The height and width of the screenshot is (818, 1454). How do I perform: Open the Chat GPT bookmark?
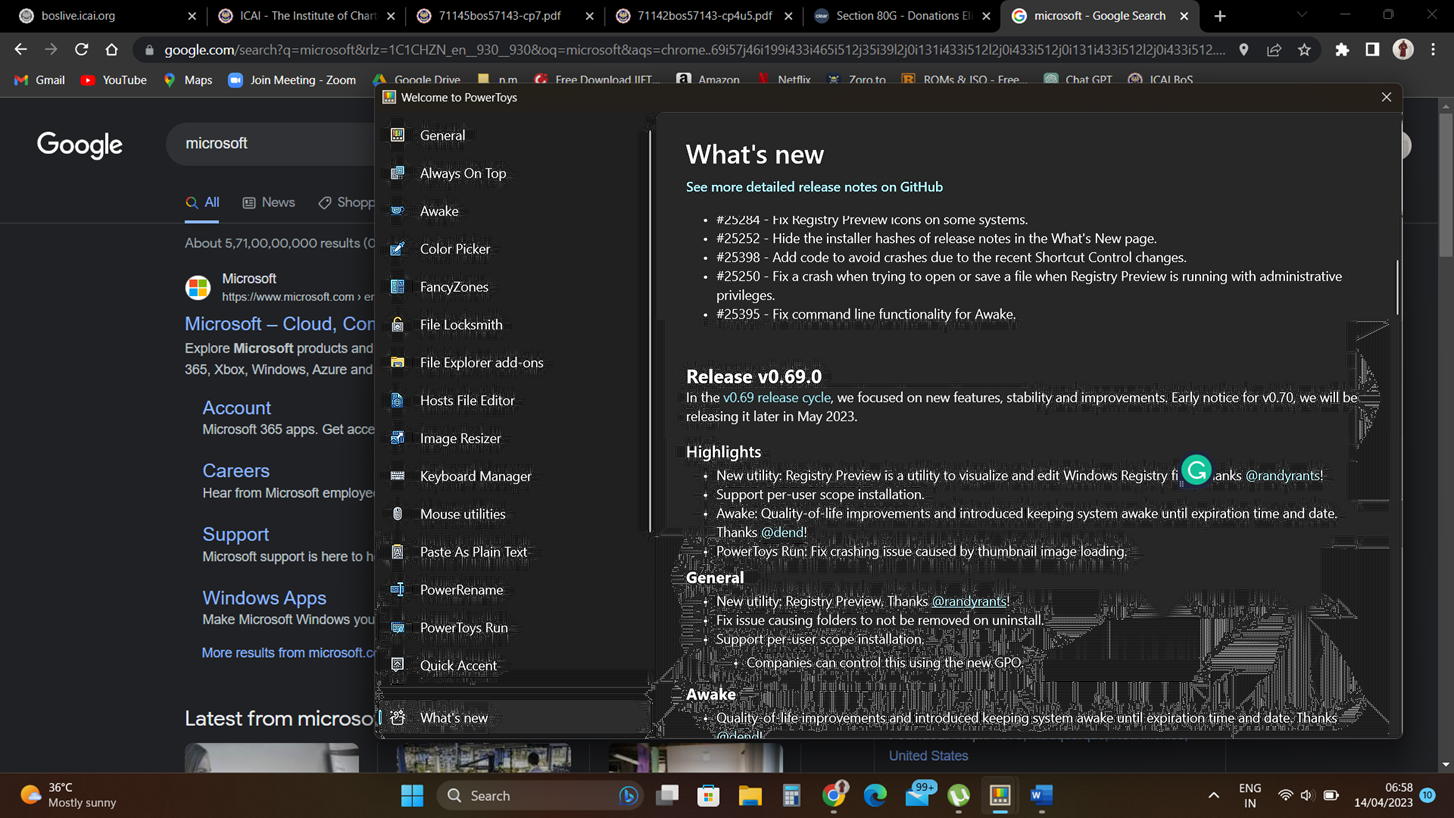pos(1078,80)
